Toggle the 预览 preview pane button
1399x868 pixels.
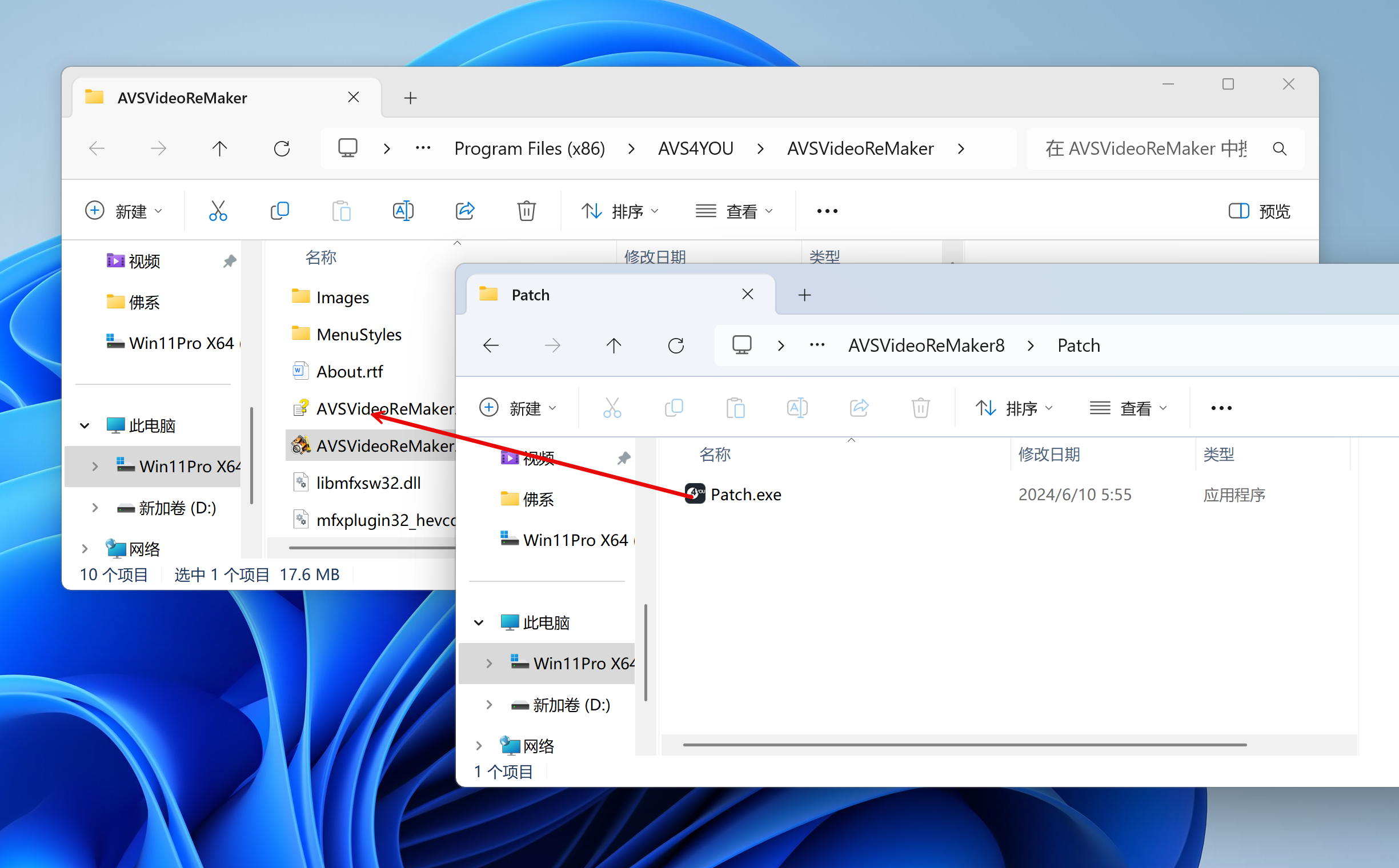(x=1259, y=211)
